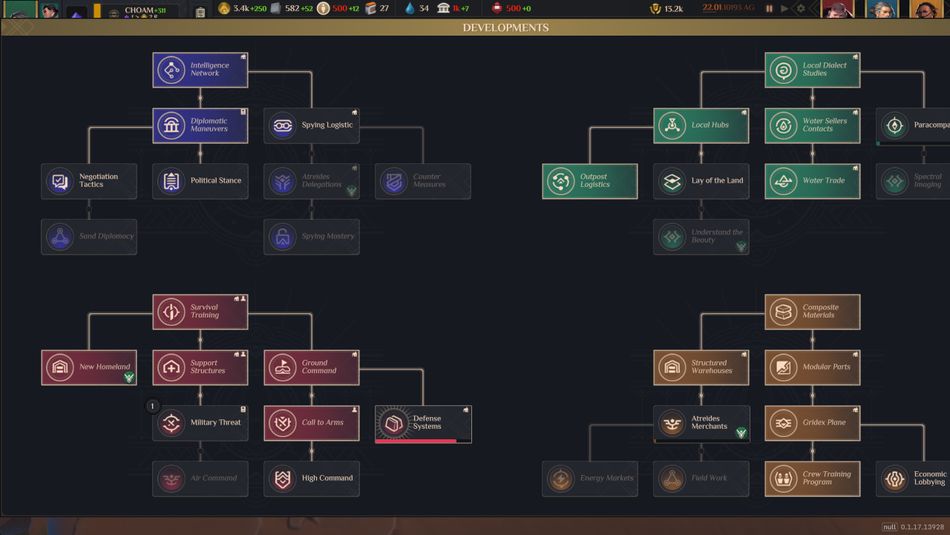Click the Defense Systems red progress bar
The height and width of the screenshot is (535, 950).
point(416,442)
